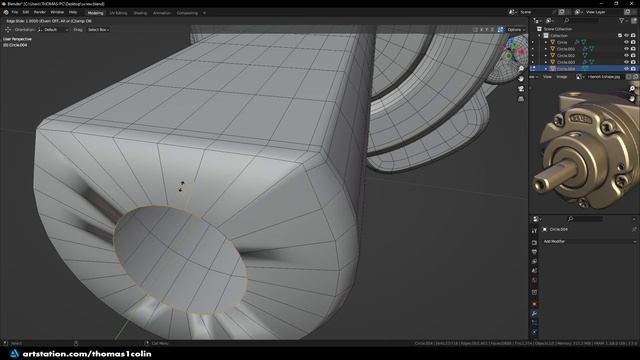Image resolution: width=640 pixels, height=360 pixels.
Task: Open the Object properties tab
Action: pyautogui.click(x=534, y=304)
